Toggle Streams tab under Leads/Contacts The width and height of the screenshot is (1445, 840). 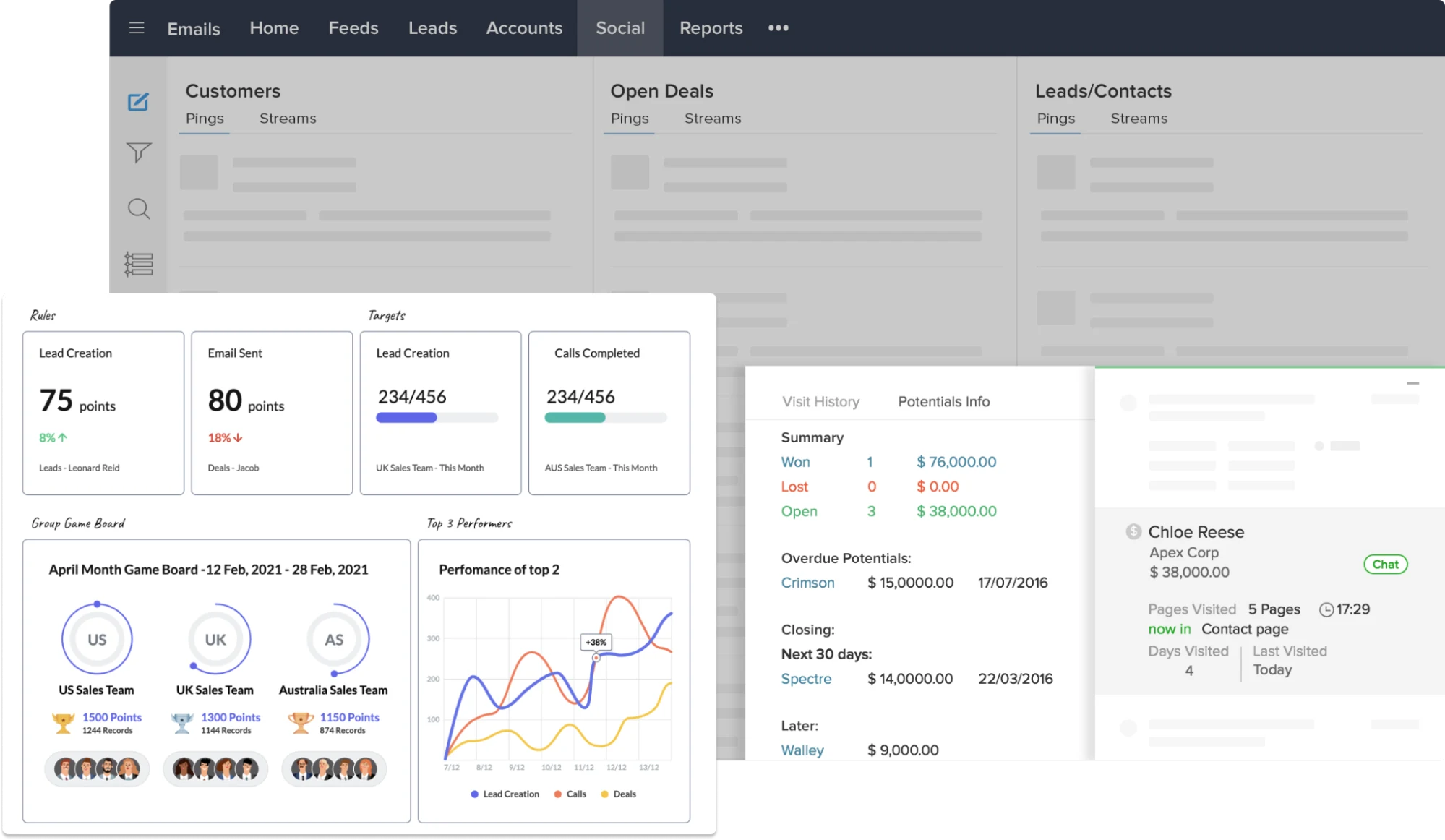(1139, 118)
